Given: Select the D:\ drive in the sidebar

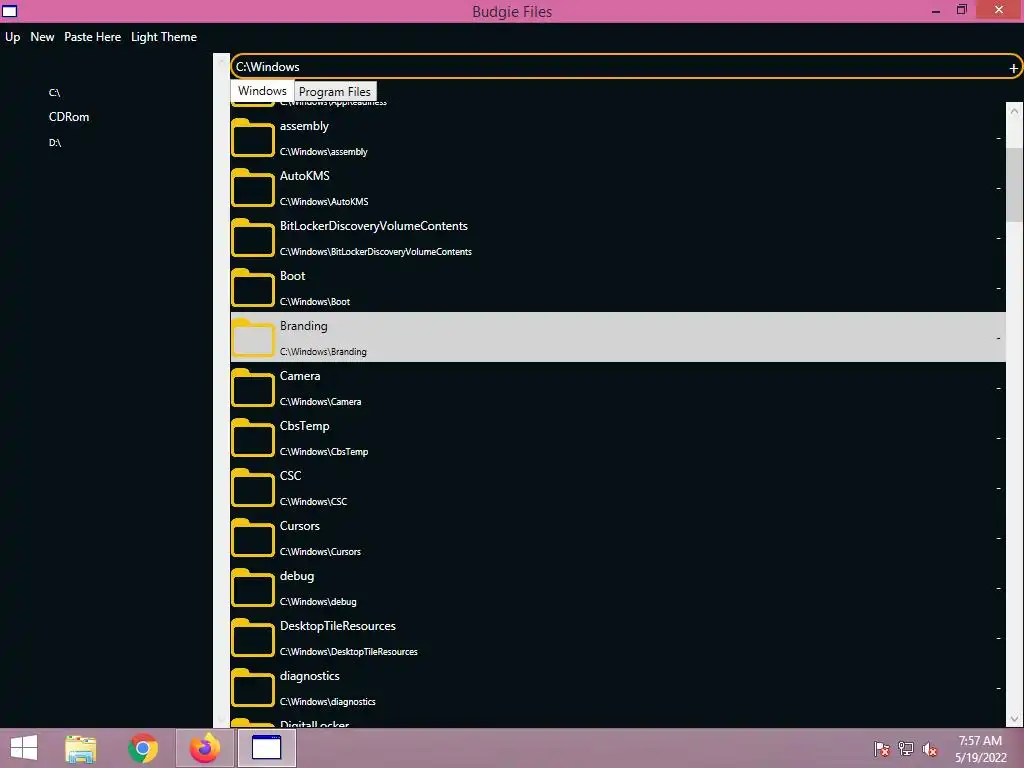Looking at the screenshot, I should [x=55, y=142].
